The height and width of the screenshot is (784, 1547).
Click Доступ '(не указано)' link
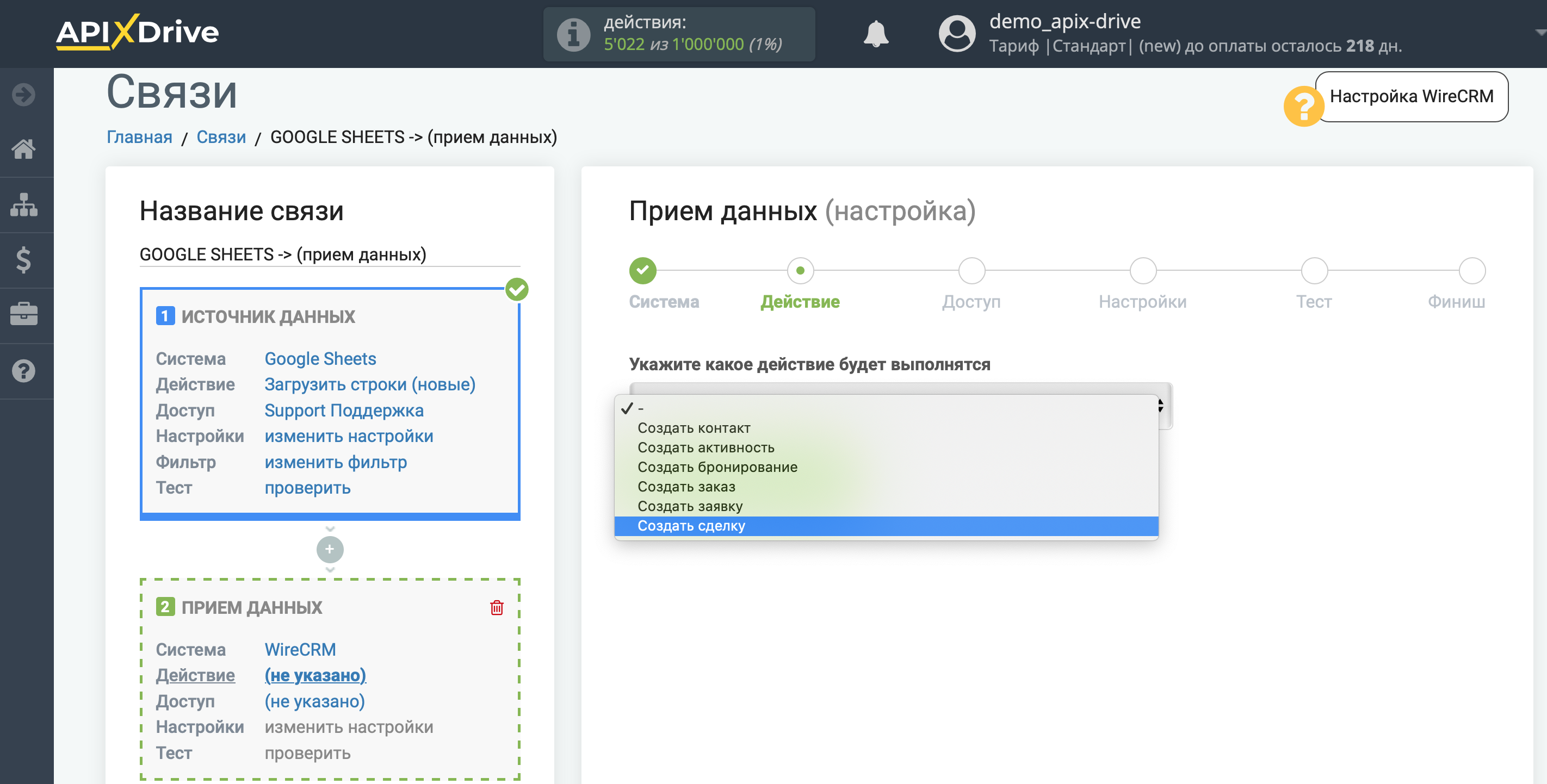tap(315, 701)
